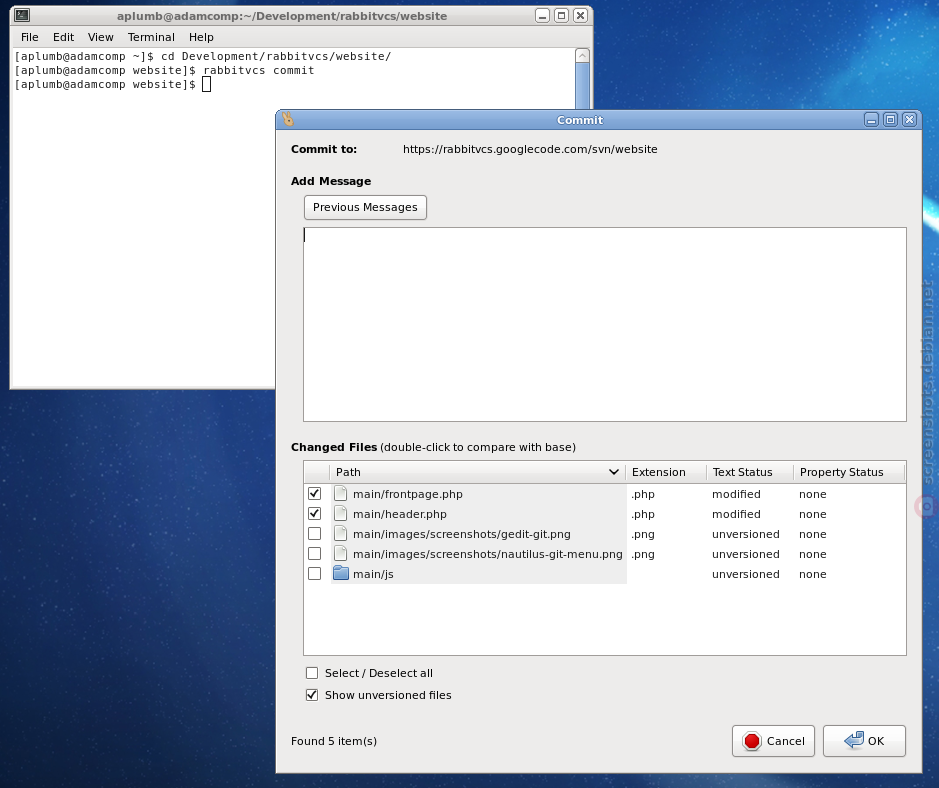Click 'unversioned' status of main/js

[x=746, y=574]
